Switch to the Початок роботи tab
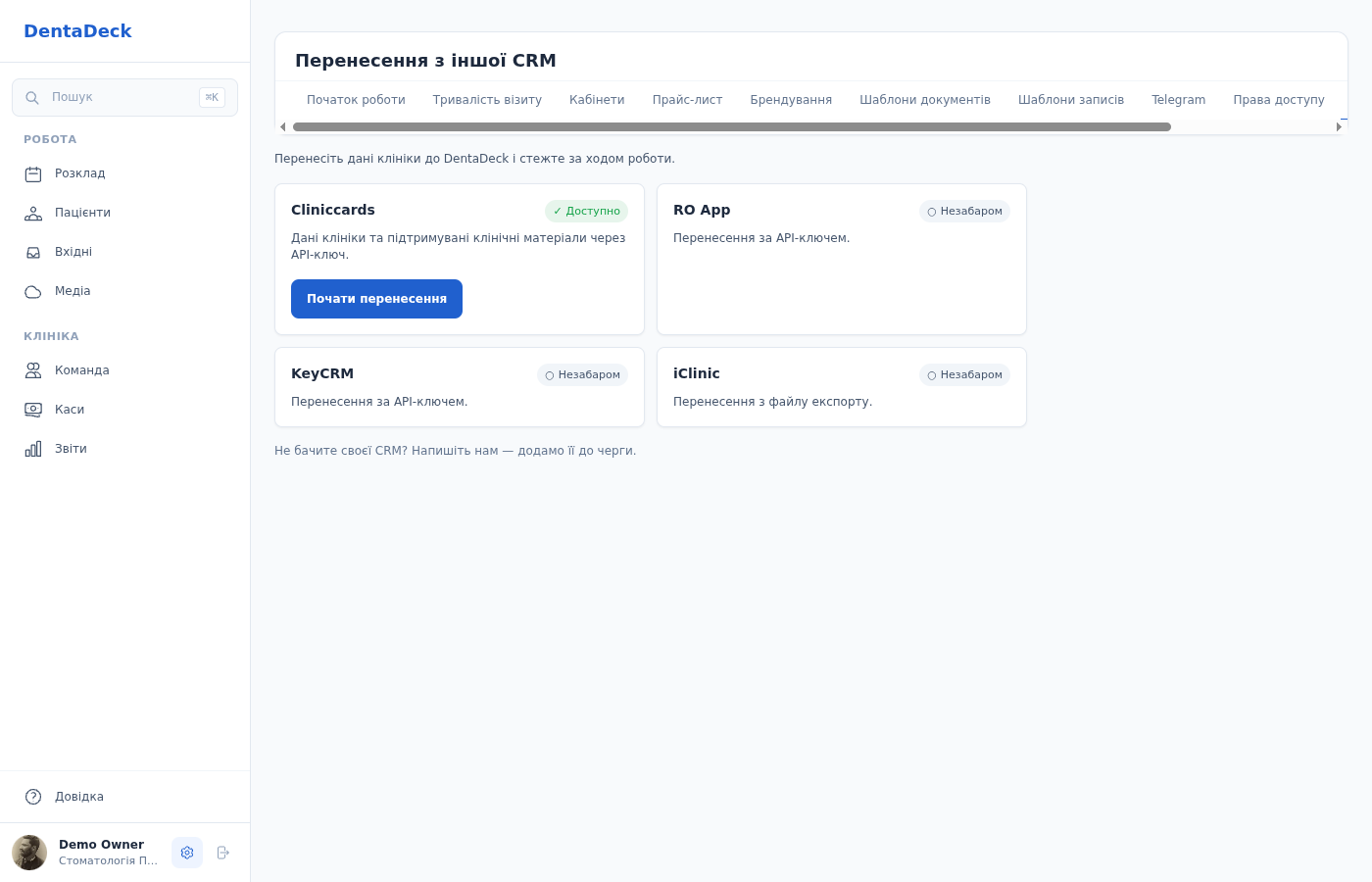1372x882 pixels. point(356,100)
